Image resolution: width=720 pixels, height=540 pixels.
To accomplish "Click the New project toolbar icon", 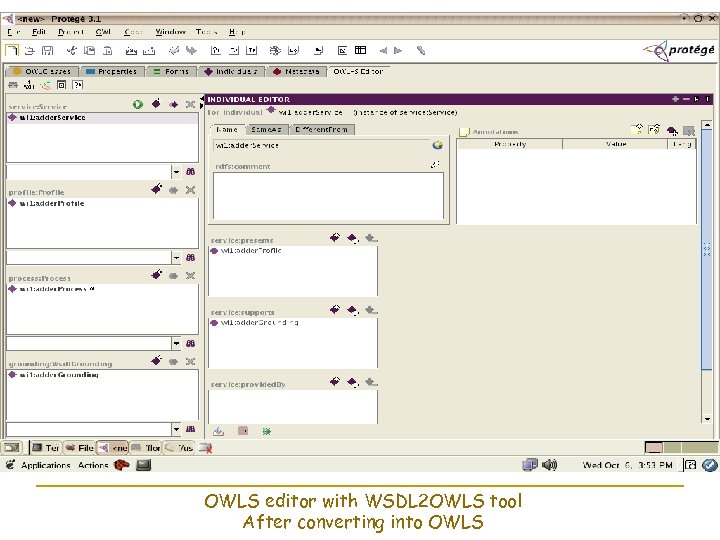I will coord(12,50).
